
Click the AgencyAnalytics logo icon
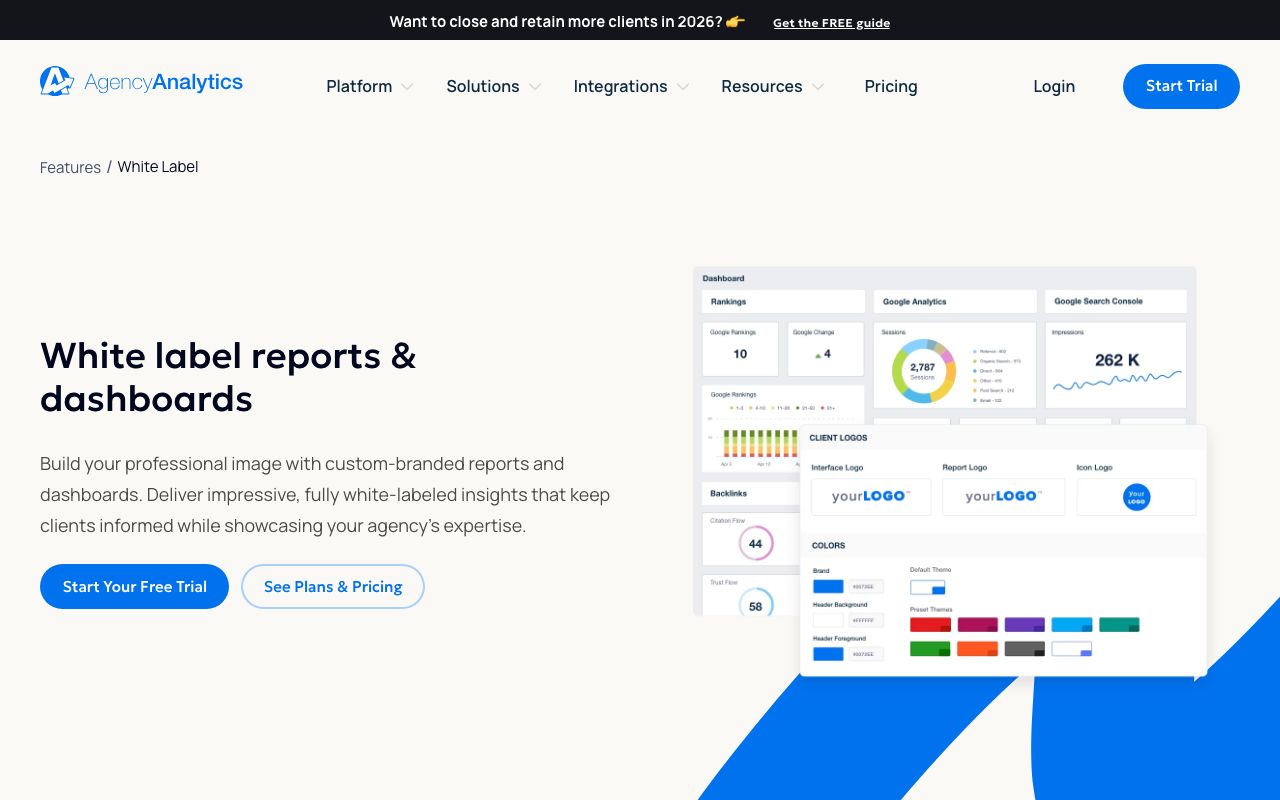click(x=57, y=81)
